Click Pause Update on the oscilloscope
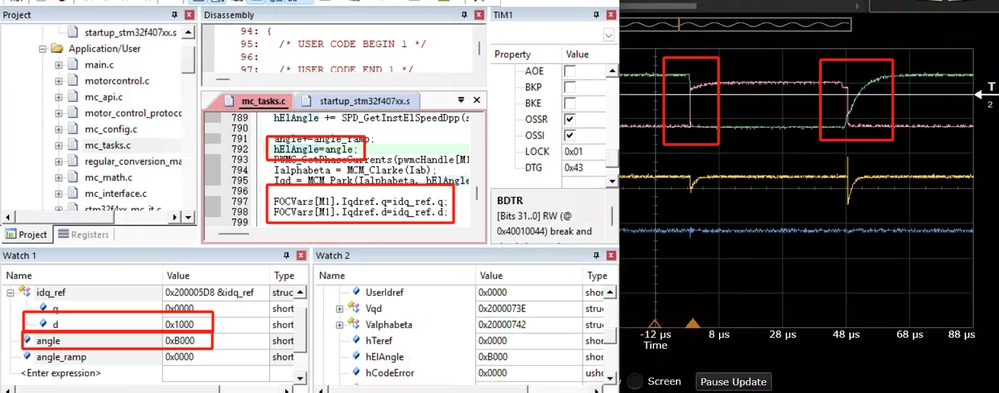 click(733, 382)
